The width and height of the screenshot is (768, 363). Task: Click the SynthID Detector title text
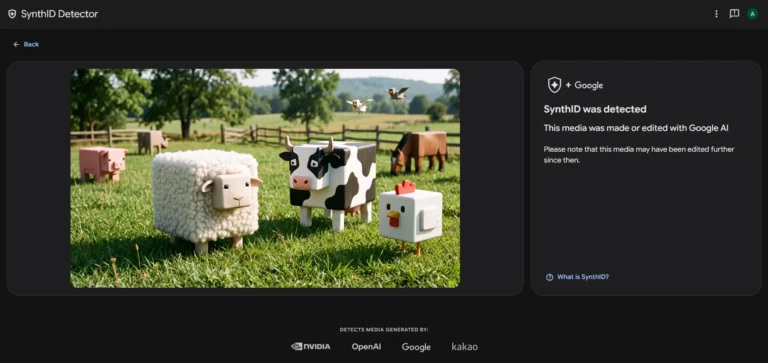pos(59,14)
